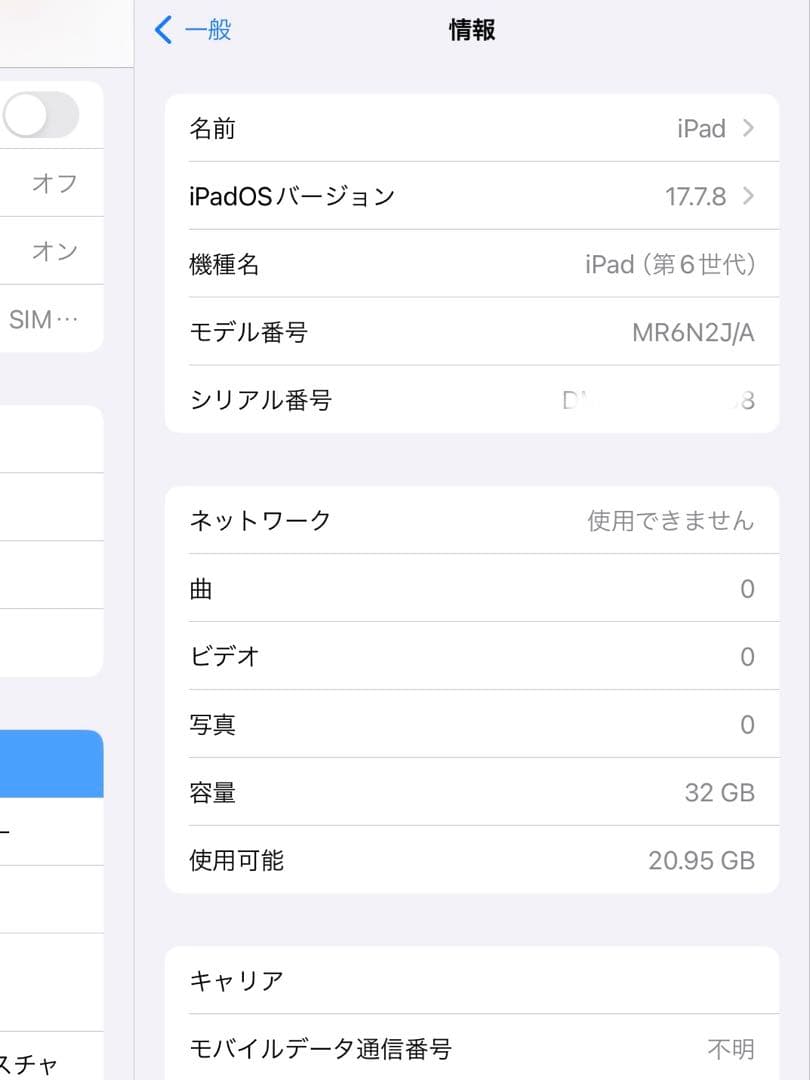Tap the chevron on the iPadOSバージョン row
The image size is (810, 1080).
tap(746, 196)
